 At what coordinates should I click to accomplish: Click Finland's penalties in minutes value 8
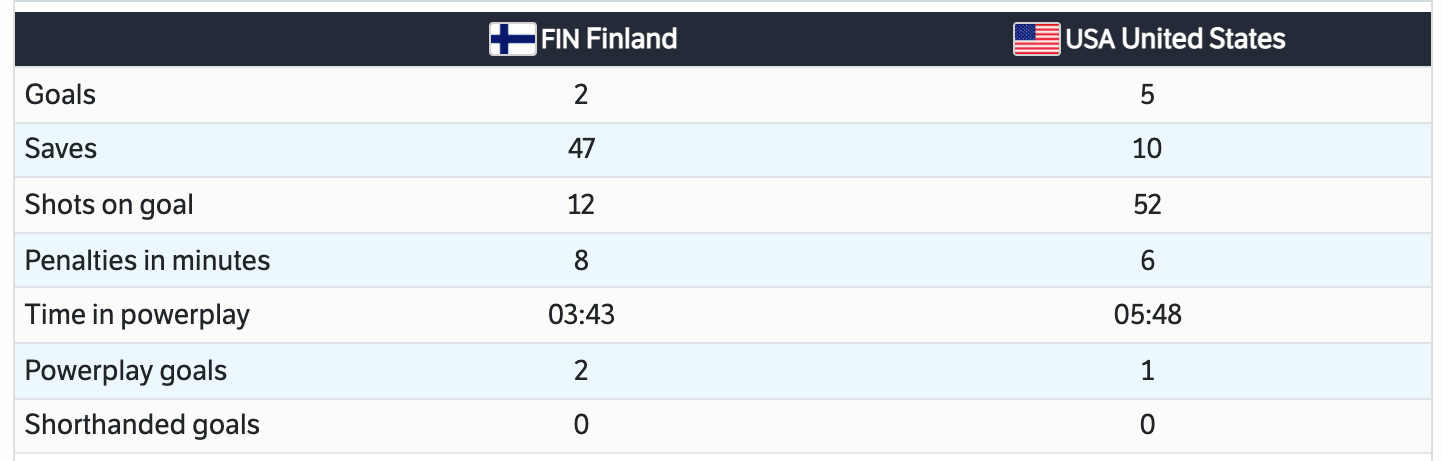click(x=581, y=261)
